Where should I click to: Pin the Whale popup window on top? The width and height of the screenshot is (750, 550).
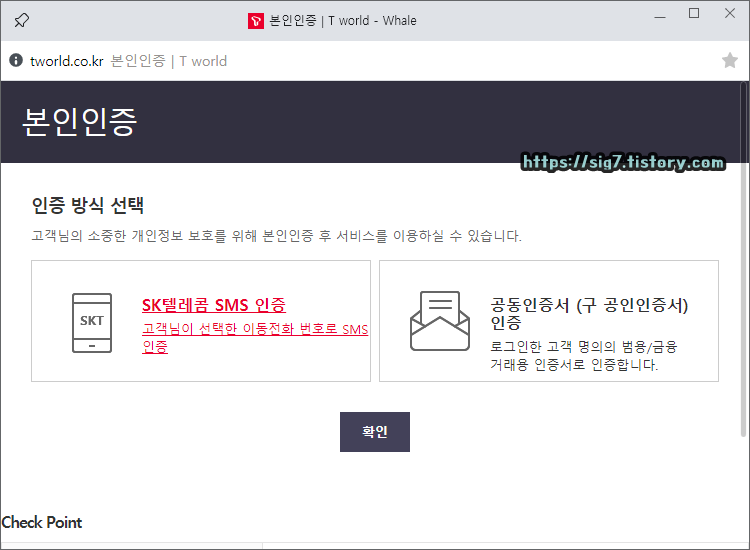tap(22, 21)
